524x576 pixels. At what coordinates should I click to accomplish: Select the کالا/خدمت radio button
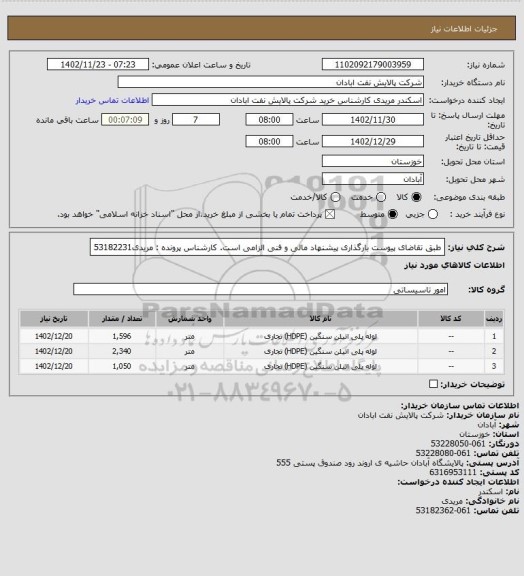[x=335, y=197]
